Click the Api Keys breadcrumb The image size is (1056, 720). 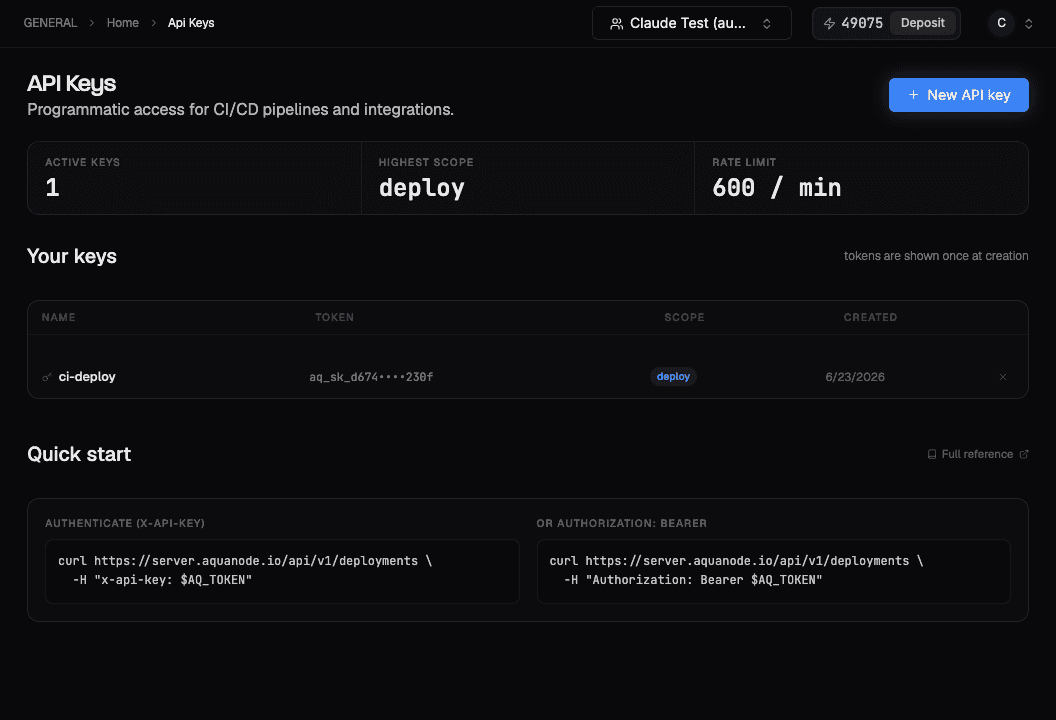tap(191, 23)
